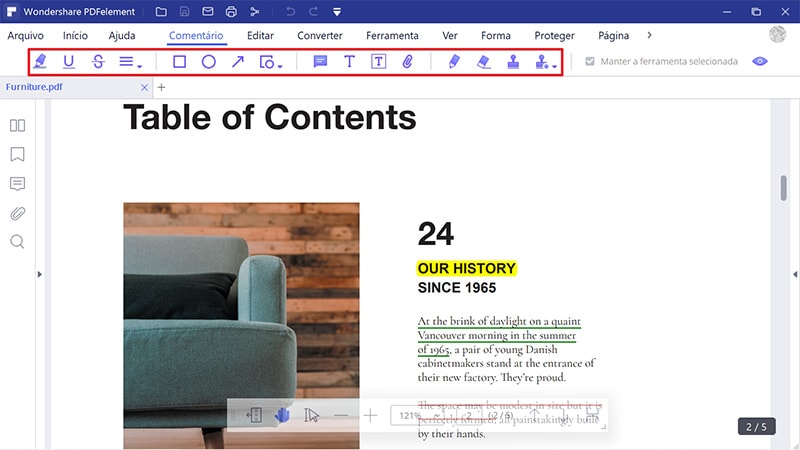
Task: Click the highlighted OUR HISTORY heading
Action: tap(466, 268)
